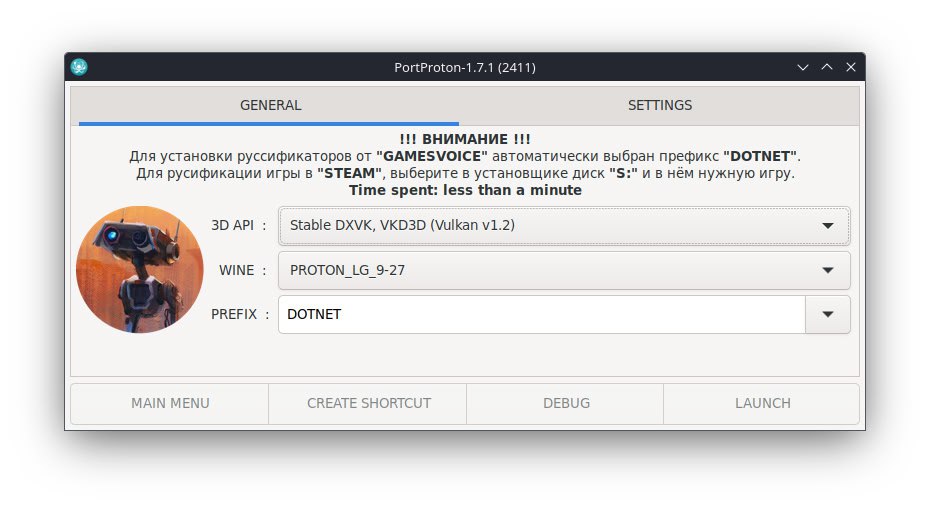930x507 pixels.
Task: Close the PortProton window
Action: [851, 67]
